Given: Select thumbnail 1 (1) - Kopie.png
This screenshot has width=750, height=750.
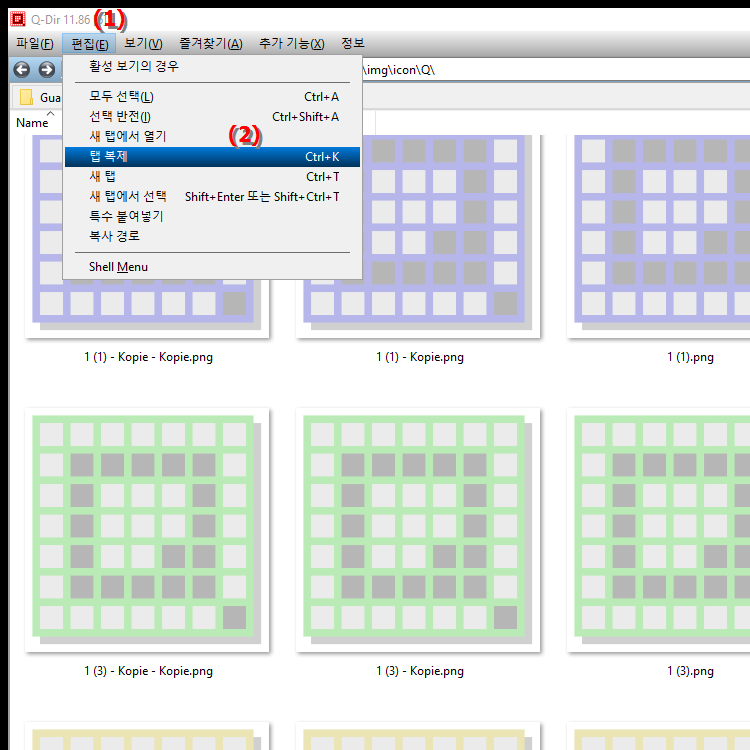Looking at the screenshot, I should click(418, 237).
